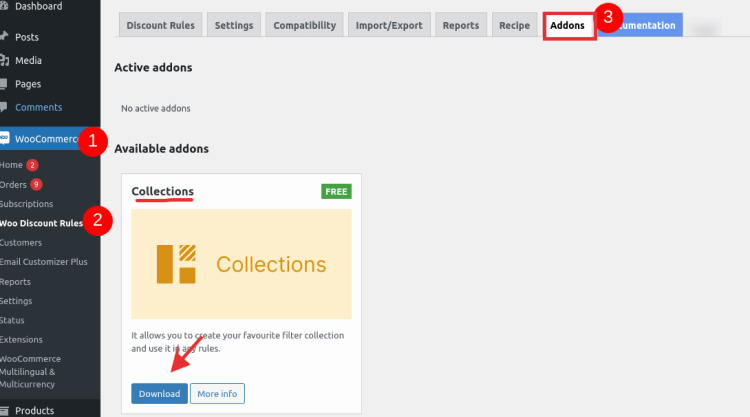
Task: Select the Addons tab
Action: [568, 25]
